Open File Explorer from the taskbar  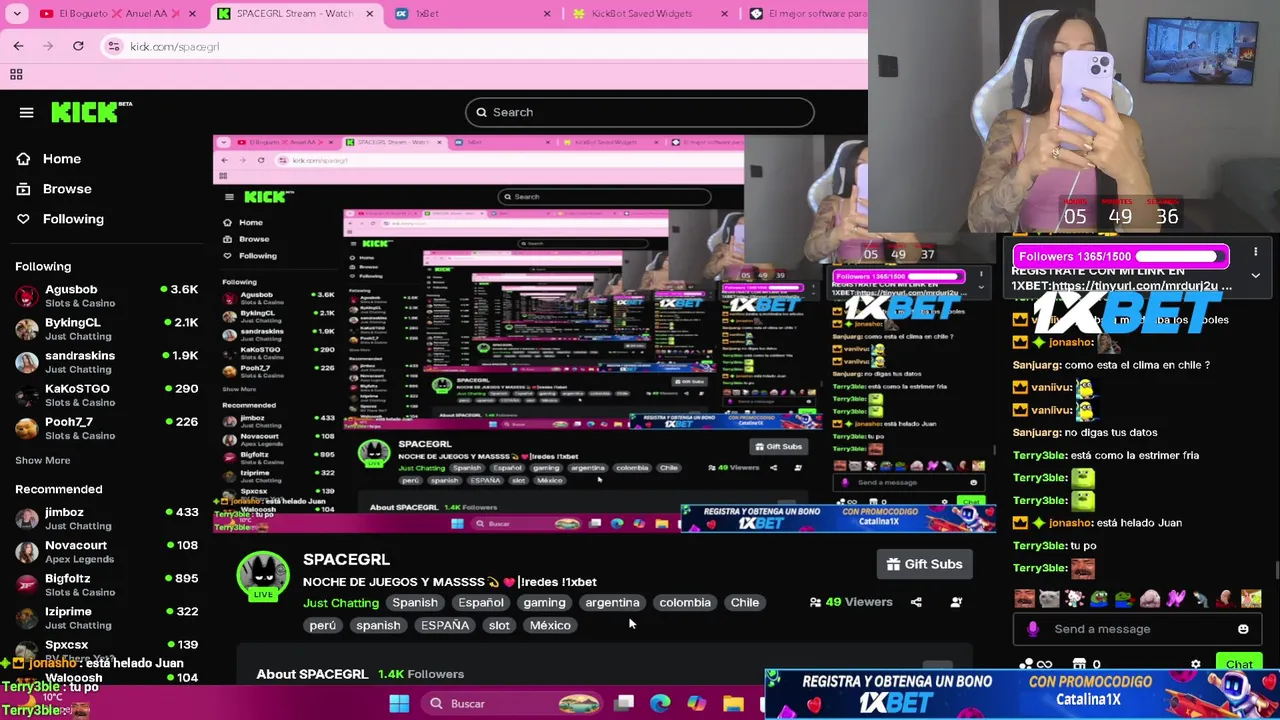[733, 704]
